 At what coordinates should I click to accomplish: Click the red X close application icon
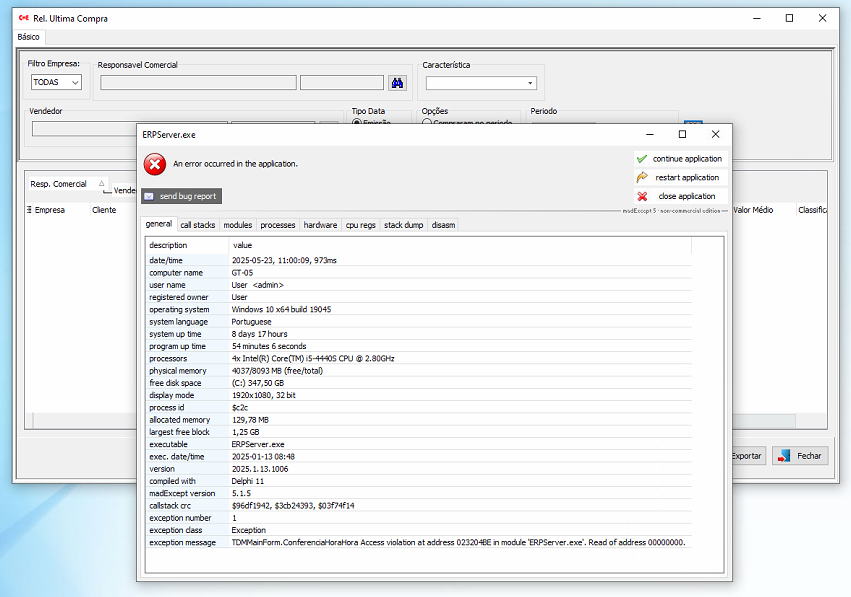coord(642,196)
